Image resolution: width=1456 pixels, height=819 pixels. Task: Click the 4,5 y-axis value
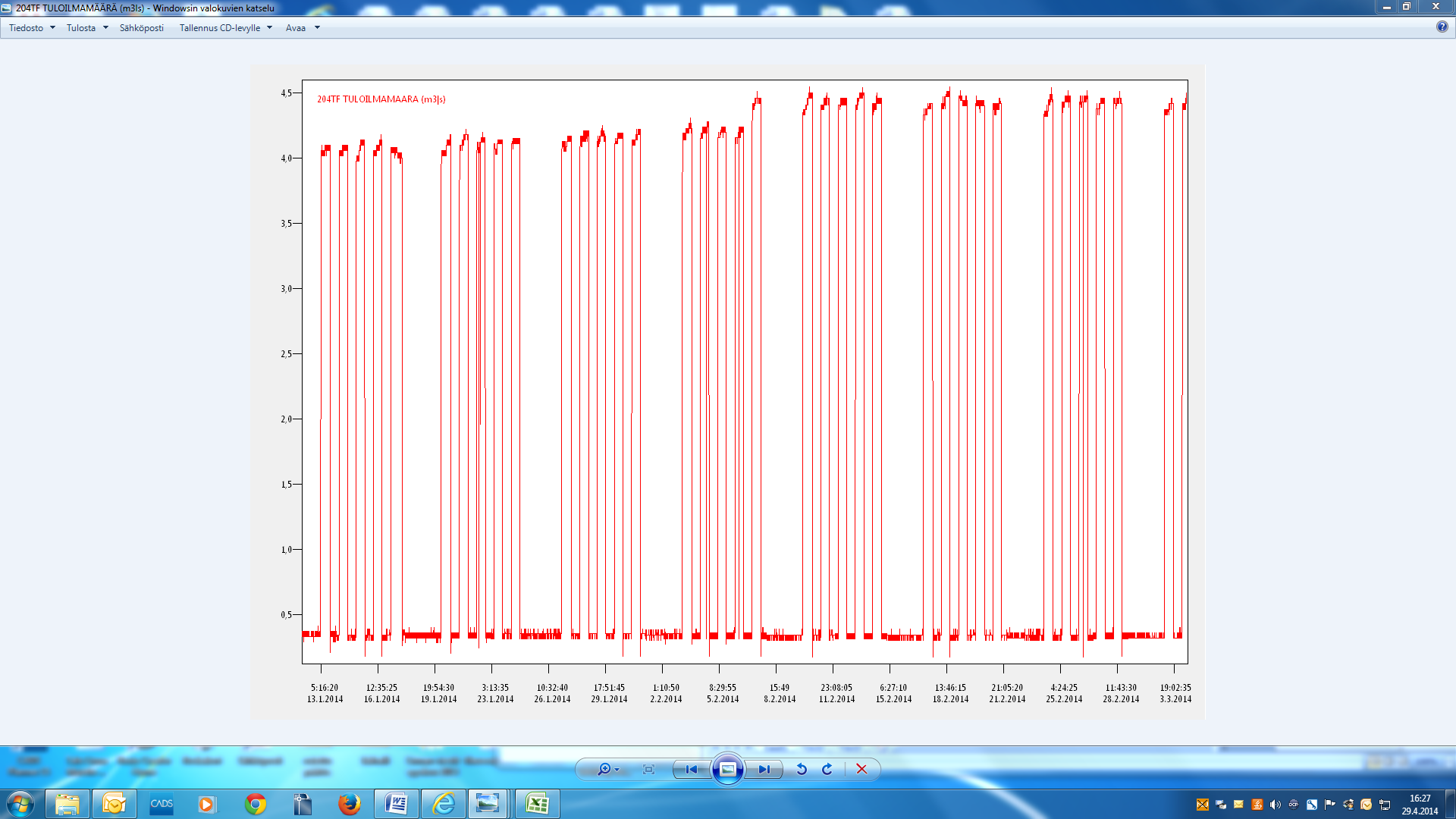pyautogui.click(x=286, y=93)
